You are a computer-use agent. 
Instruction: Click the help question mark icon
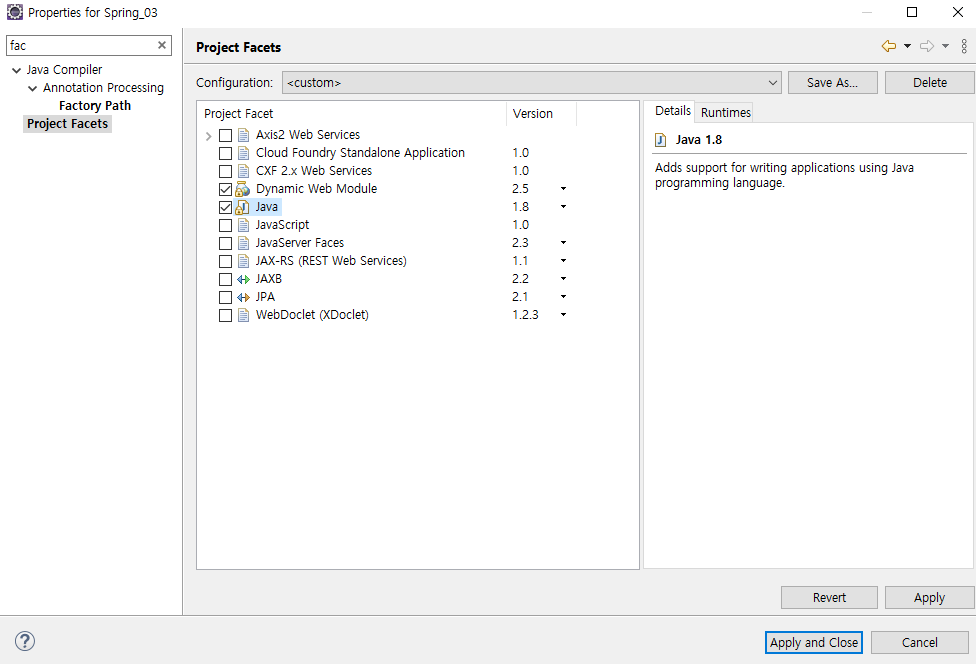tap(25, 641)
